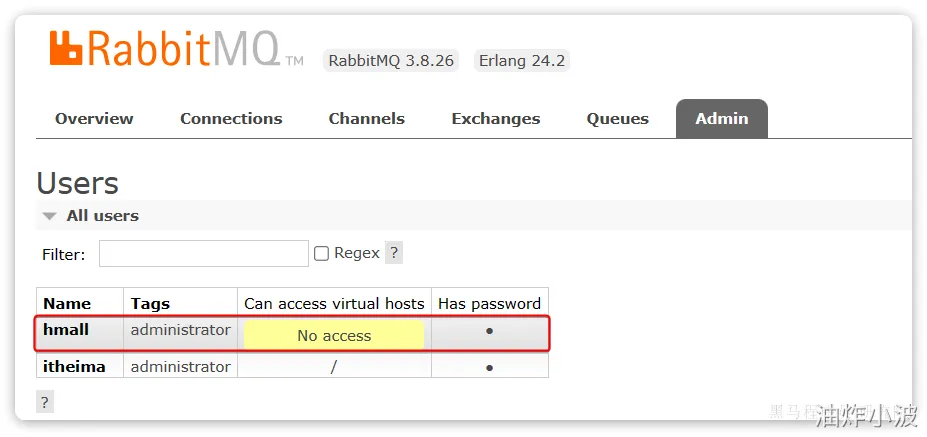The width and height of the screenshot is (927, 437).
Task: Enable the Regex filter checkbox
Action: click(321, 254)
